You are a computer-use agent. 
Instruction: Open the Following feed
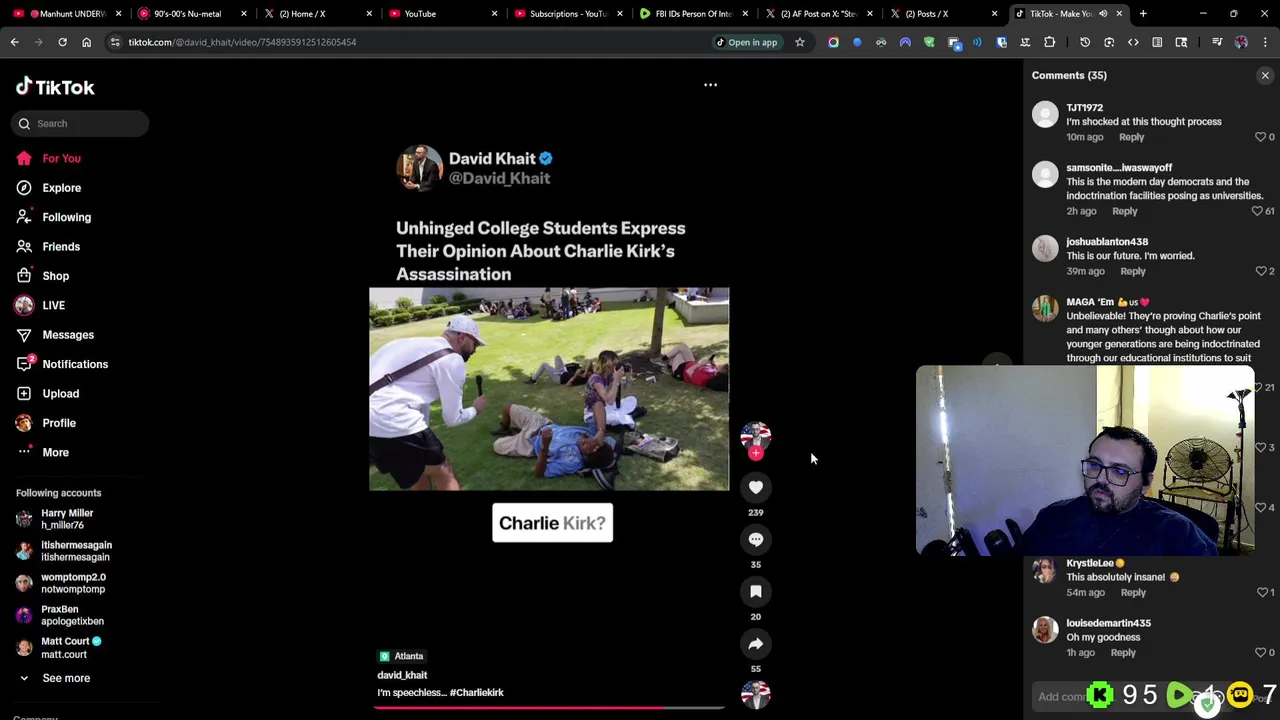click(53, 217)
